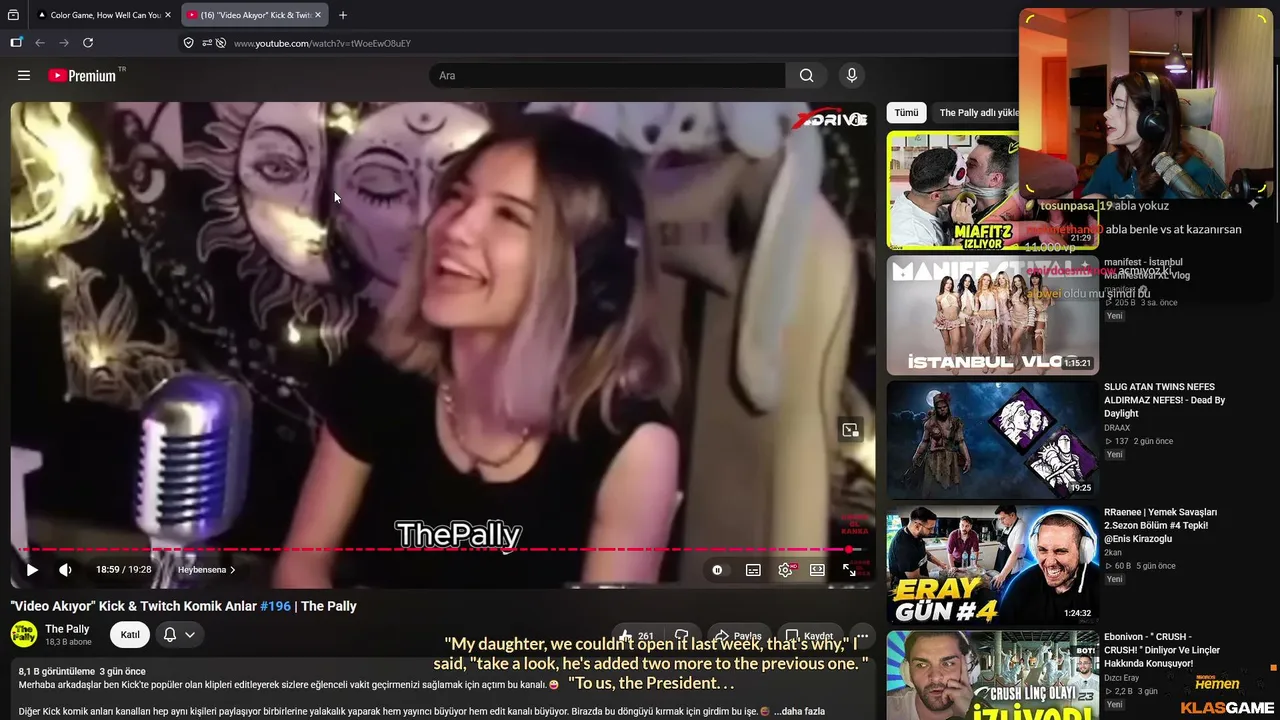Open 'RRaenee | Yemek Savaşları' video title

pyautogui.click(x=1161, y=525)
